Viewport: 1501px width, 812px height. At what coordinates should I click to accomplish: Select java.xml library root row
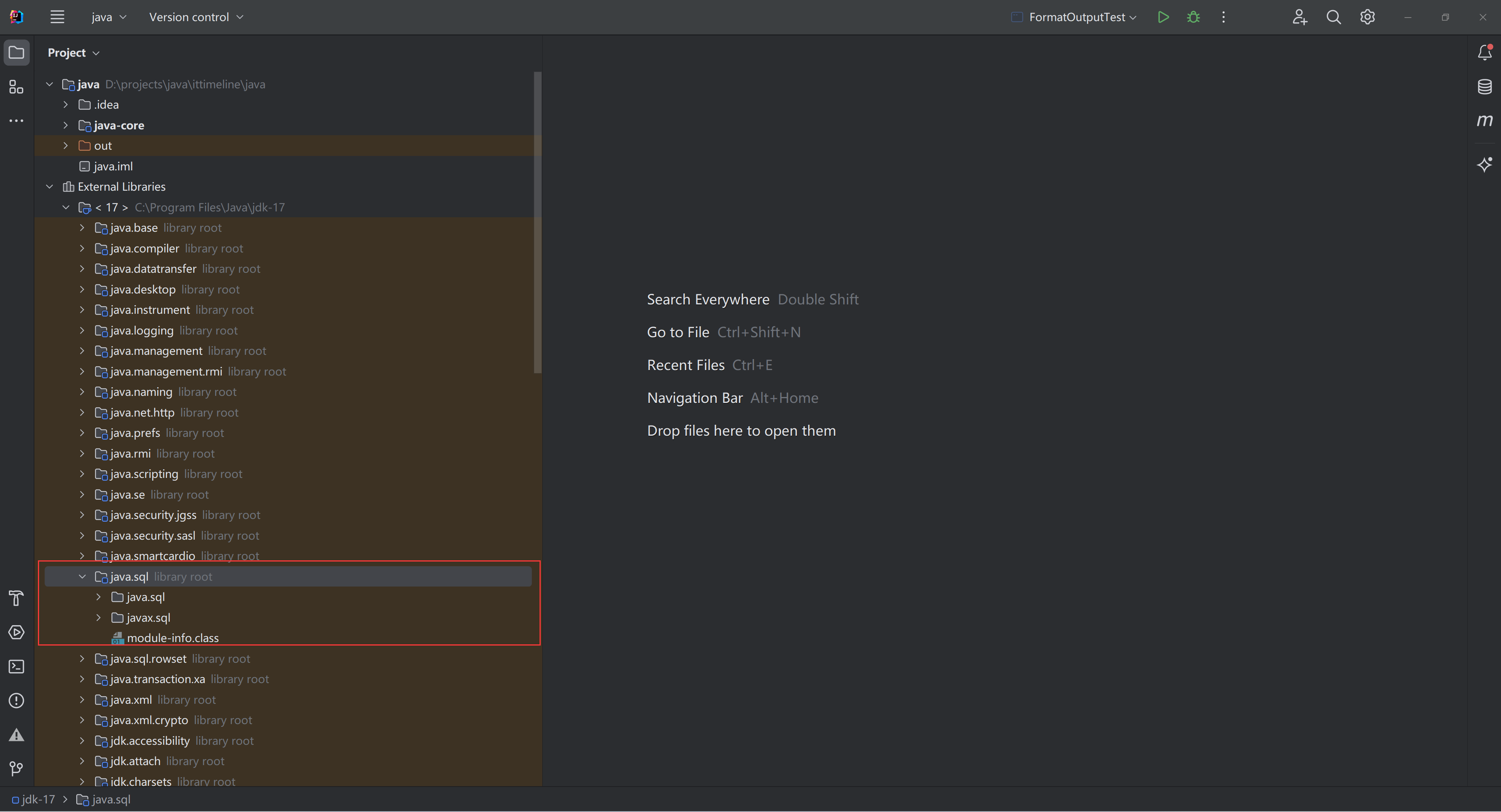(x=288, y=699)
